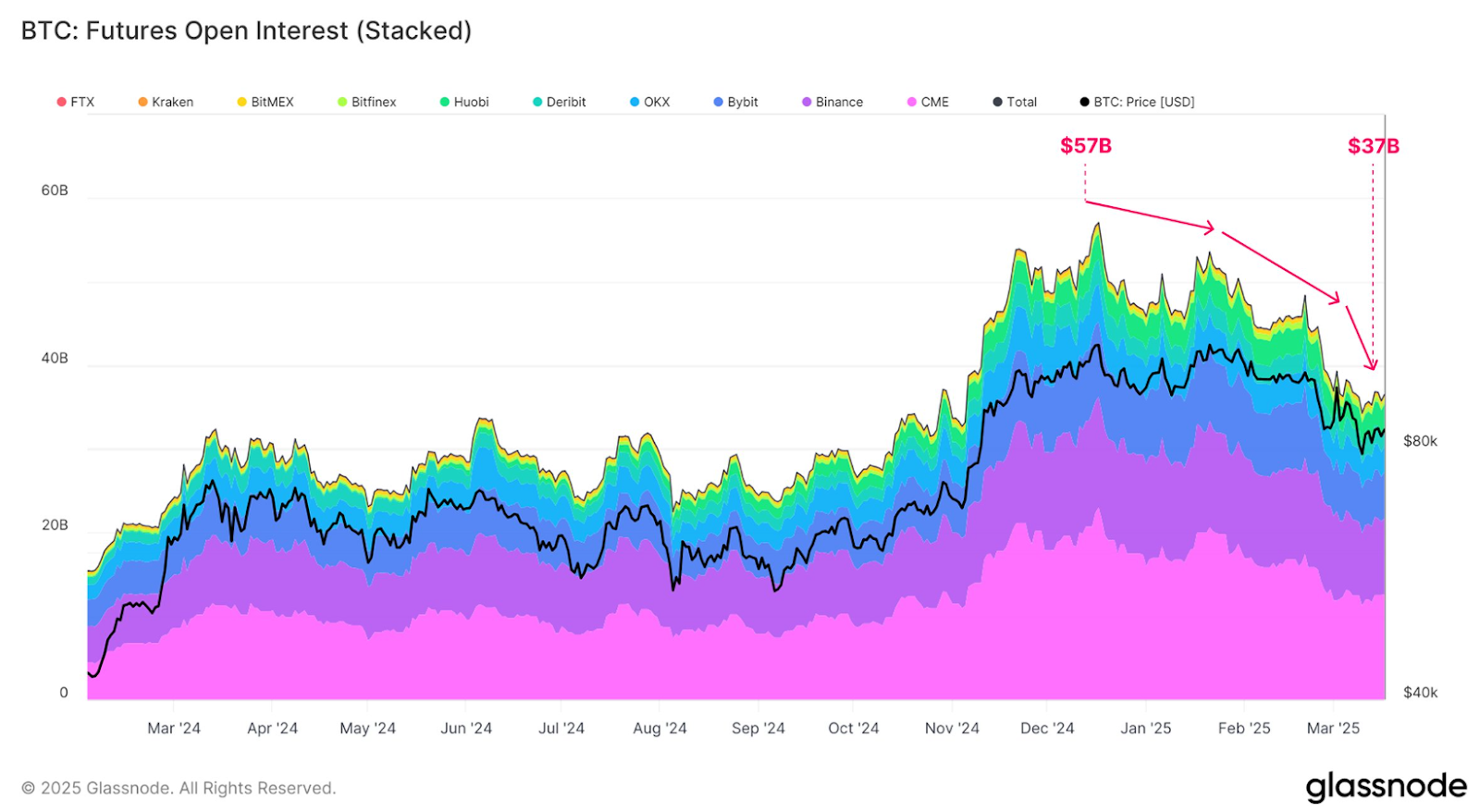
Task: Toggle the Huobi legend entry
Action: click(464, 102)
